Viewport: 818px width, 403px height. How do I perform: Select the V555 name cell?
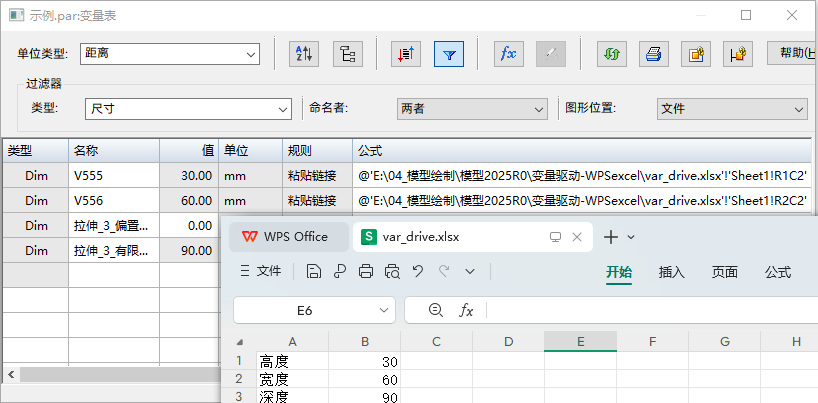tap(114, 176)
